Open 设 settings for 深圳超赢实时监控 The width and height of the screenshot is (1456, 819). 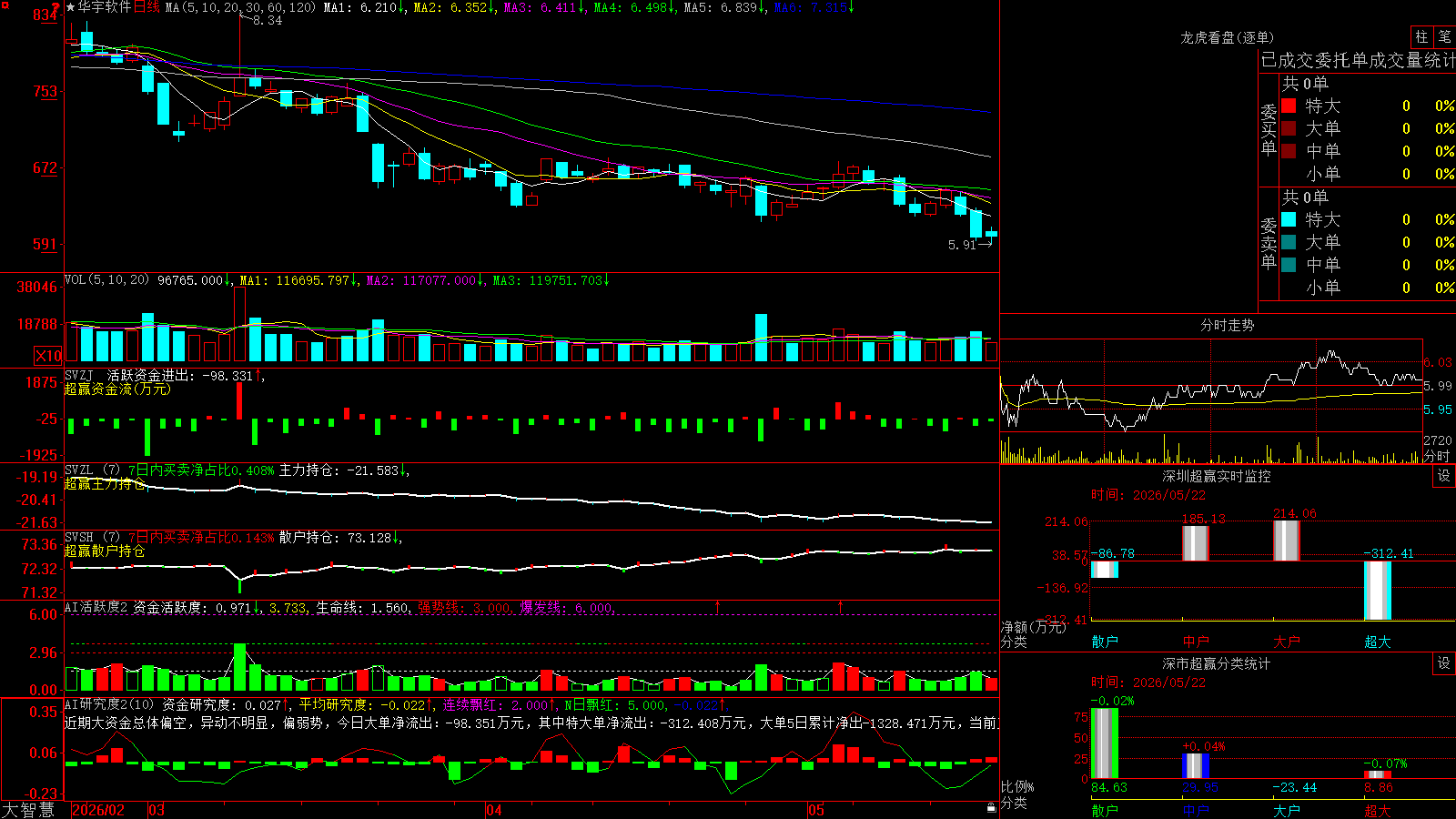coord(1444,476)
